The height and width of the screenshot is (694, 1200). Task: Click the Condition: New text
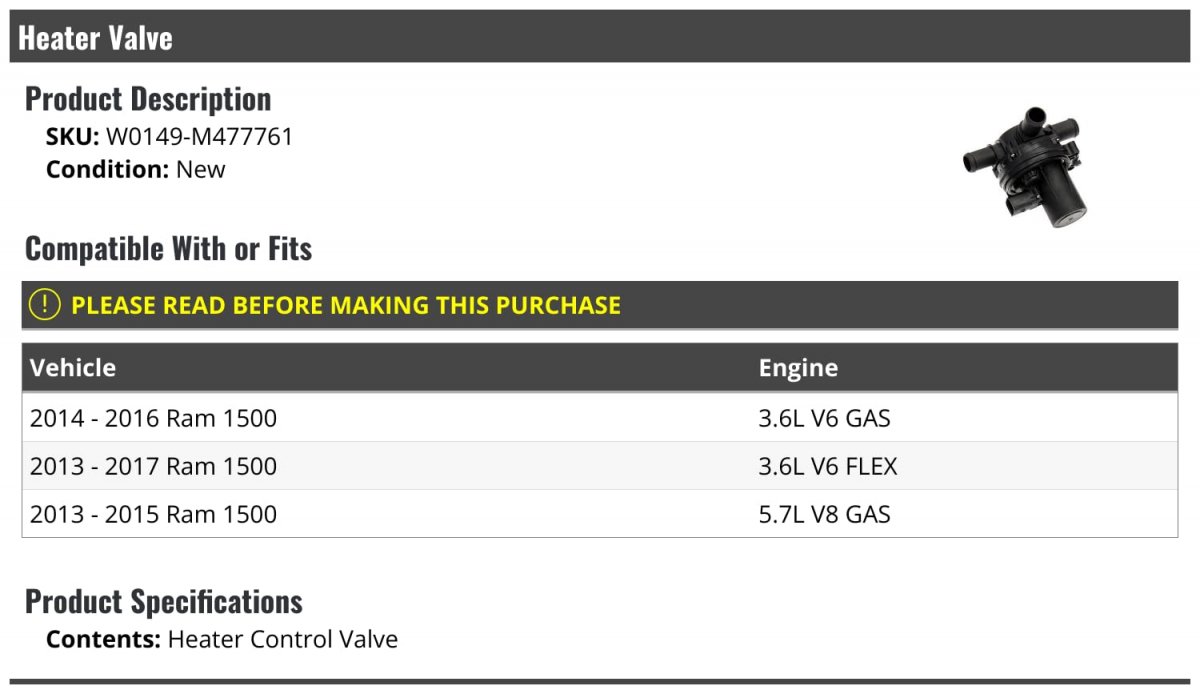pos(136,169)
